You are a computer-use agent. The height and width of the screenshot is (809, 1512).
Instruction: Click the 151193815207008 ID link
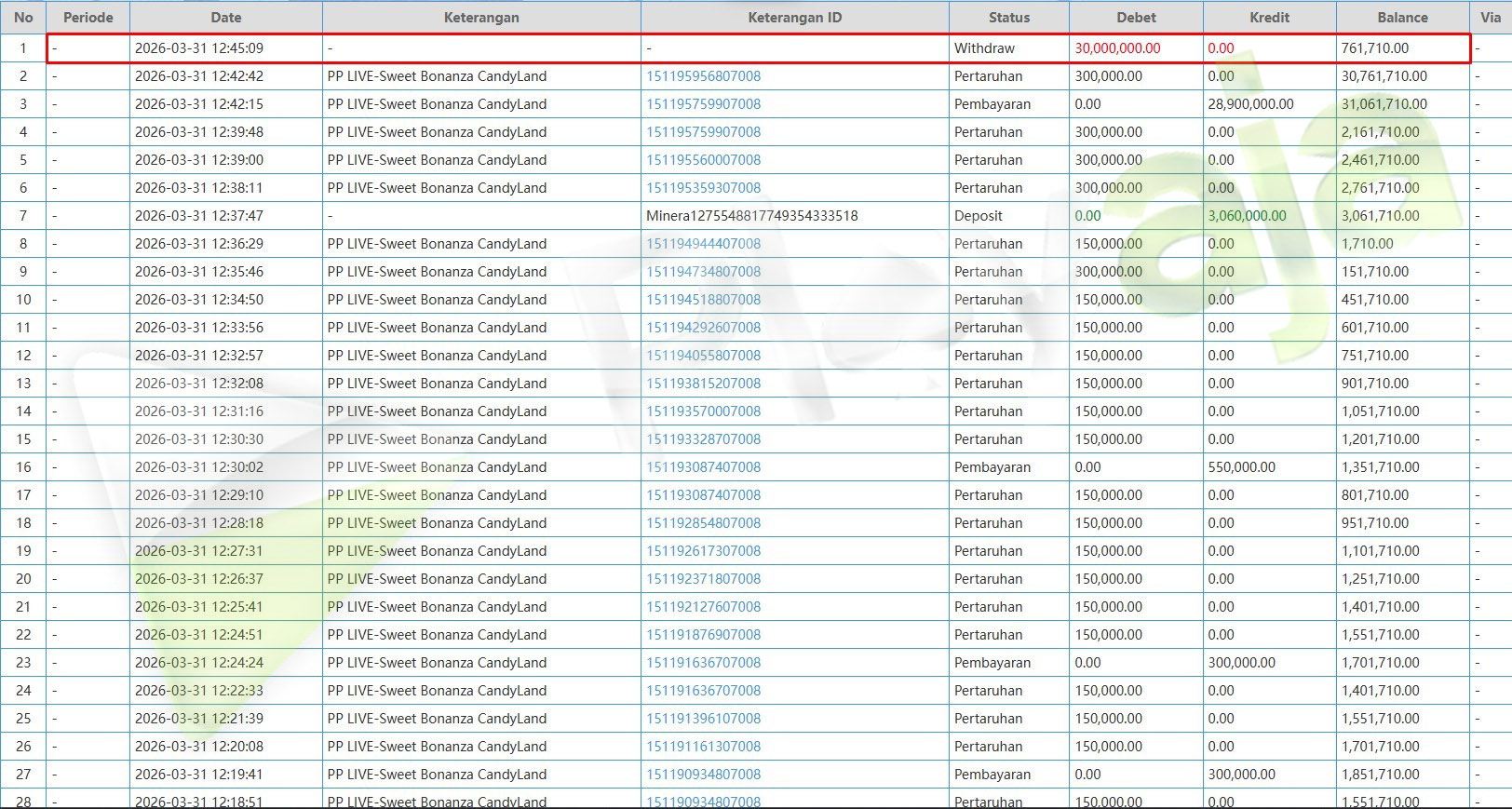703,384
